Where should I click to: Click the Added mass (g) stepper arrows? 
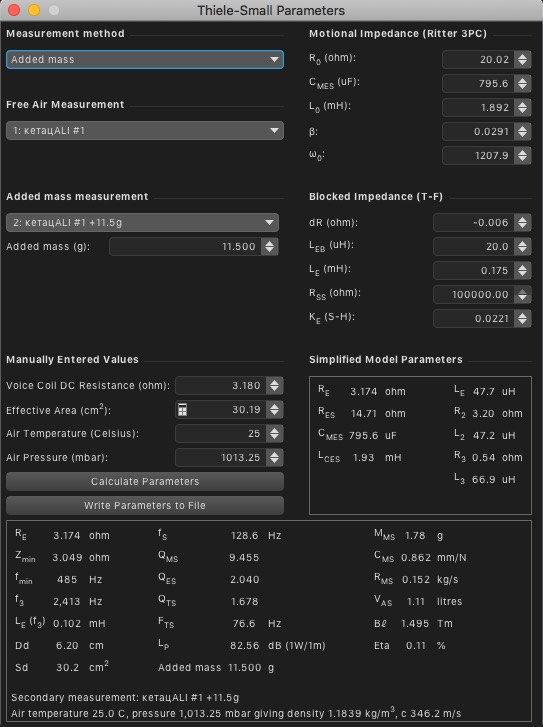click(269, 247)
